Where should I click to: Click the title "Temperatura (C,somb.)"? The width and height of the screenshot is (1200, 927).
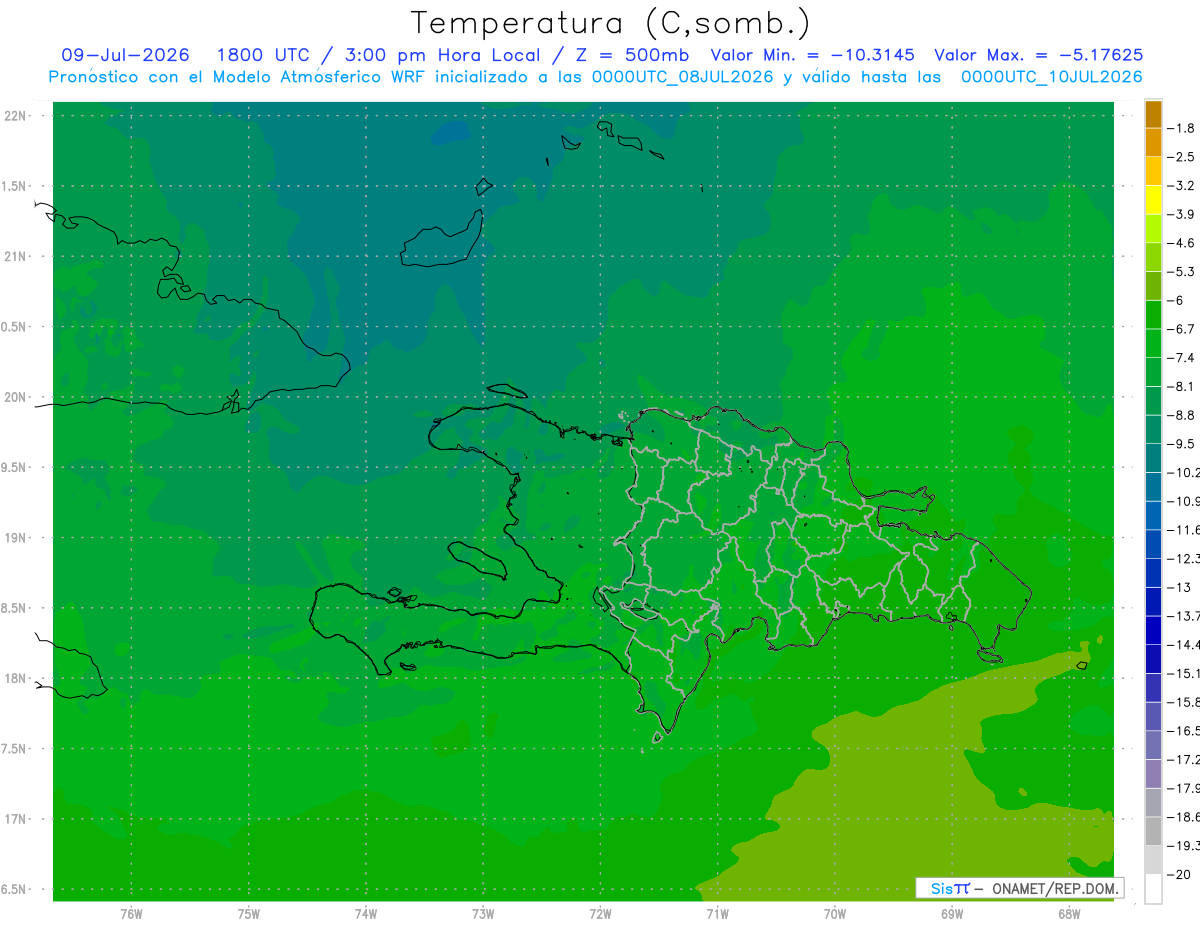pos(611,23)
